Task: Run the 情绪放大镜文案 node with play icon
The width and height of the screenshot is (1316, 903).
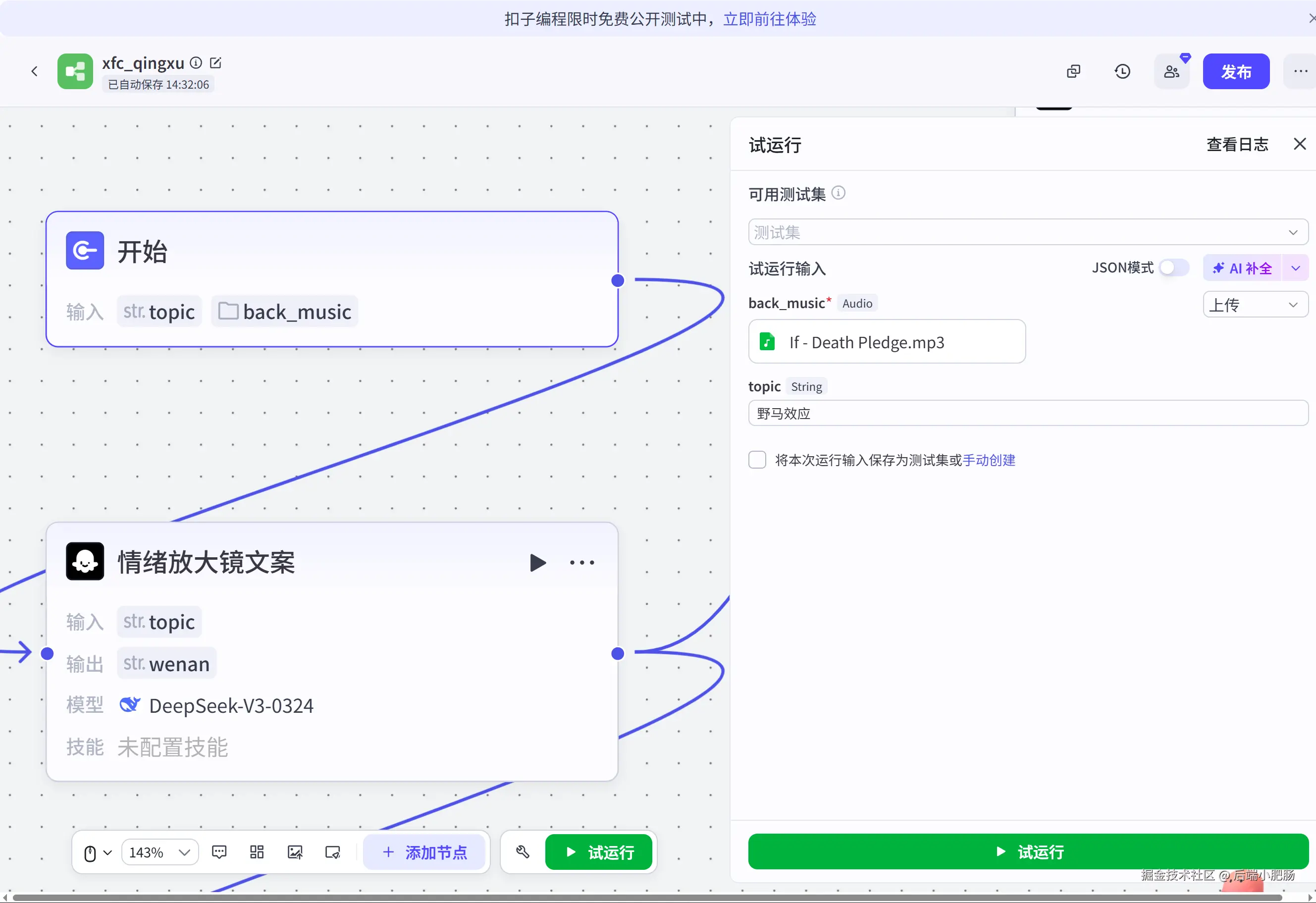Action: tap(537, 562)
